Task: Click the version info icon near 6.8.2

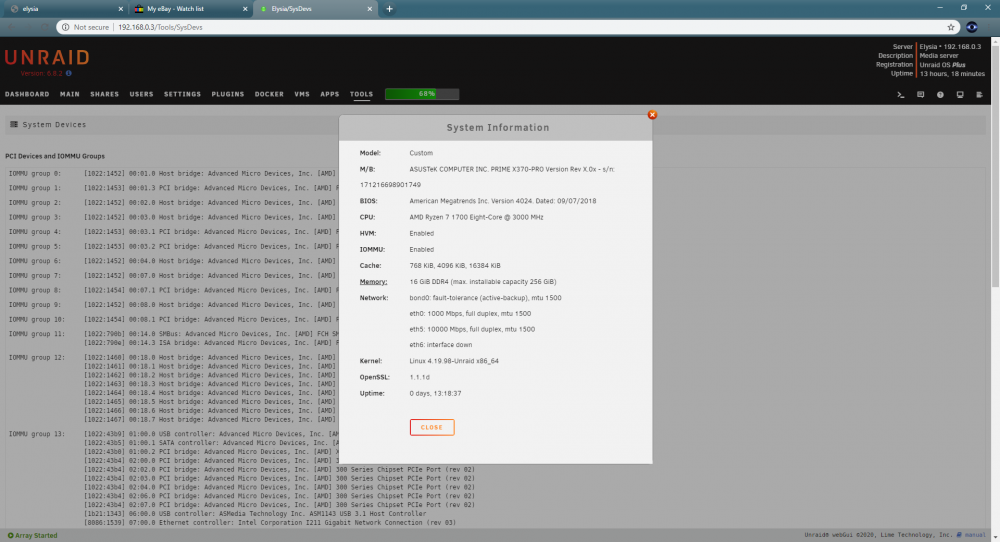Action: pos(69,73)
